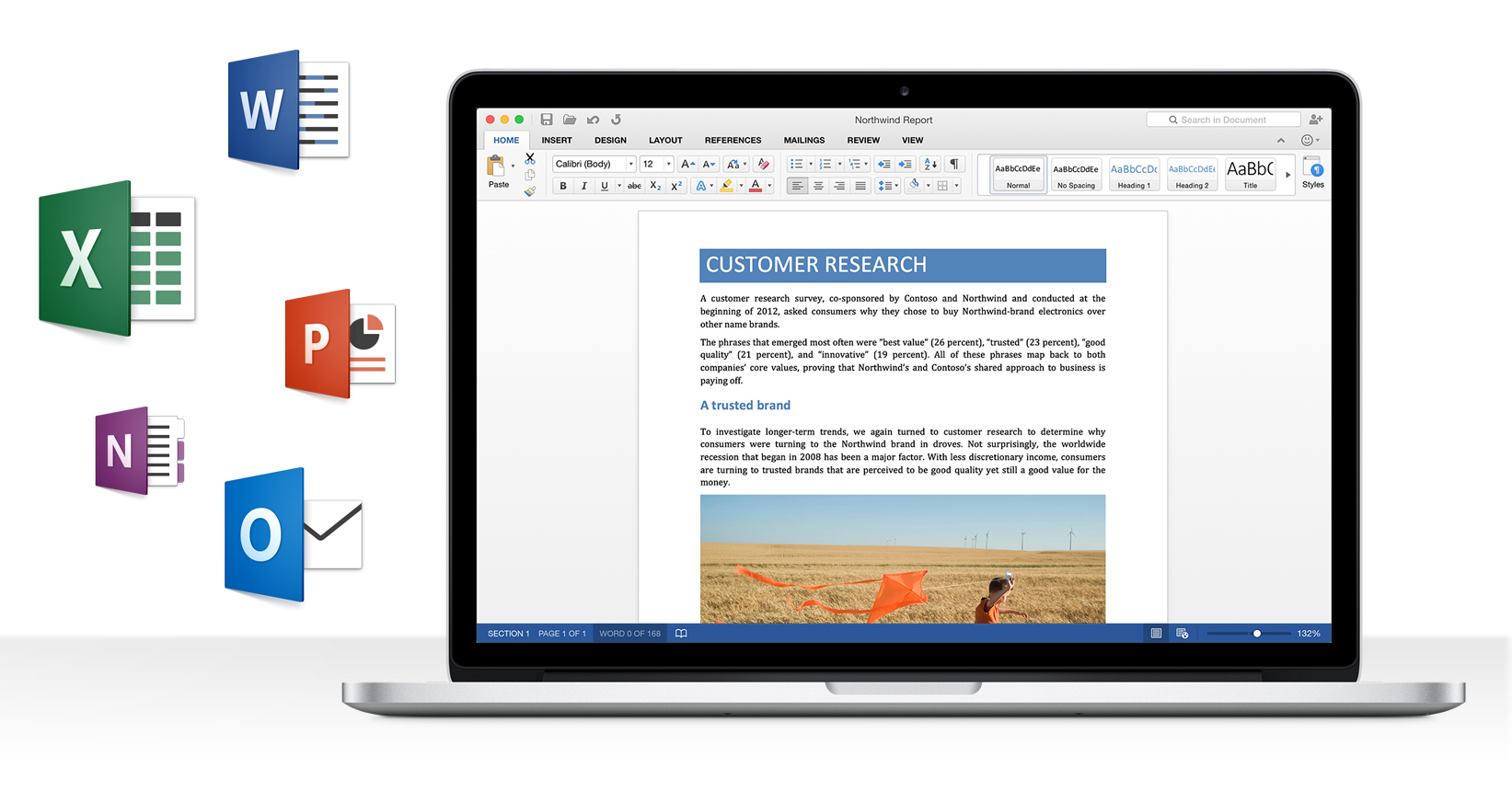The width and height of the screenshot is (1512, 791).
Task: Switch to the INSERT tab
Action: tap(557, 141)
